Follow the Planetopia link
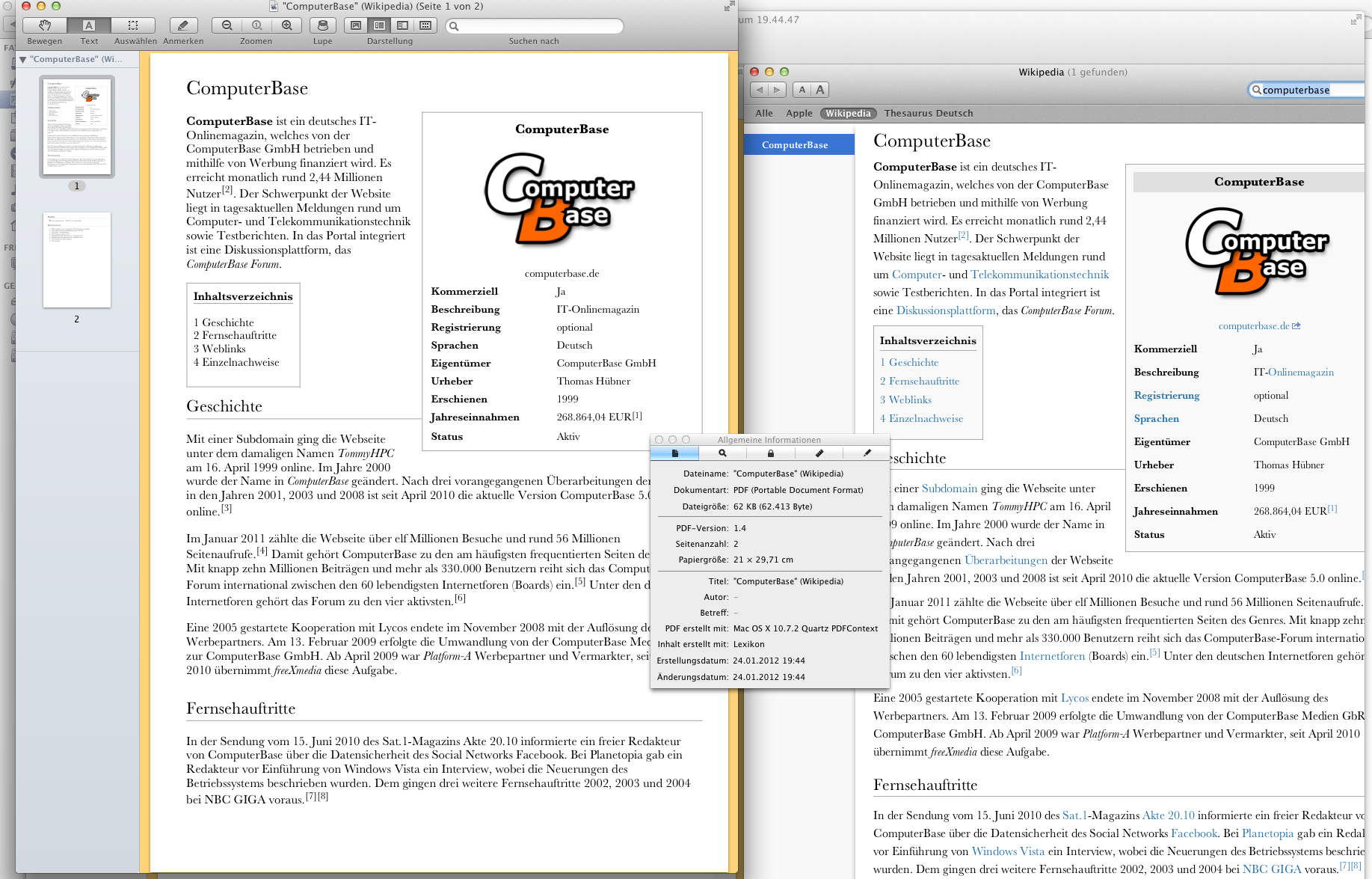The width and height of the screenshot is (1372, 879). (1267, 833)
